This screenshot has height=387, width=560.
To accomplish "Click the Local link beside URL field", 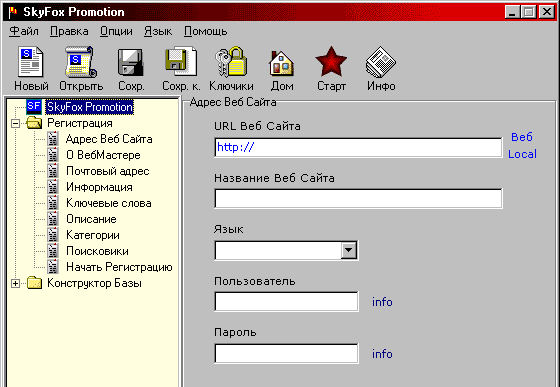I will [522, 154].
